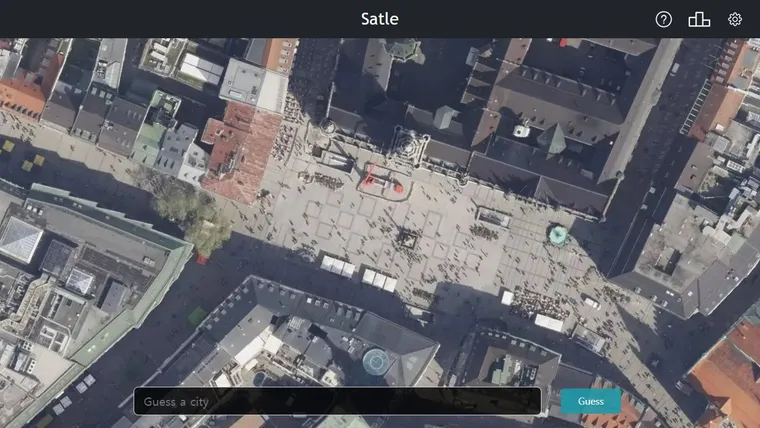Viewport: 760px width, 428px height.
Task: Open the settings gear icon
Action: pos(735,19)
